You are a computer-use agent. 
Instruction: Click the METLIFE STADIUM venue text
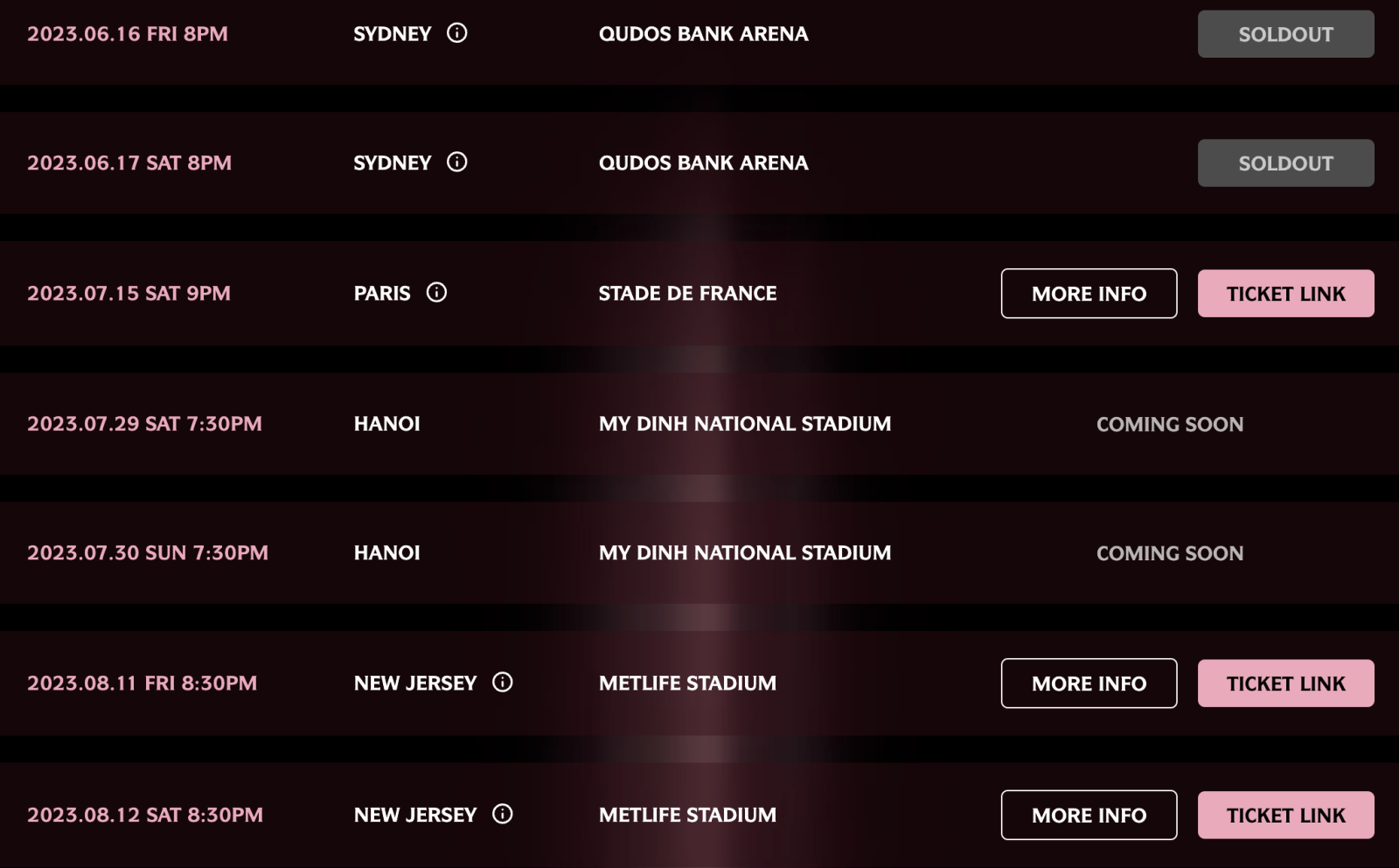point(687,683)
